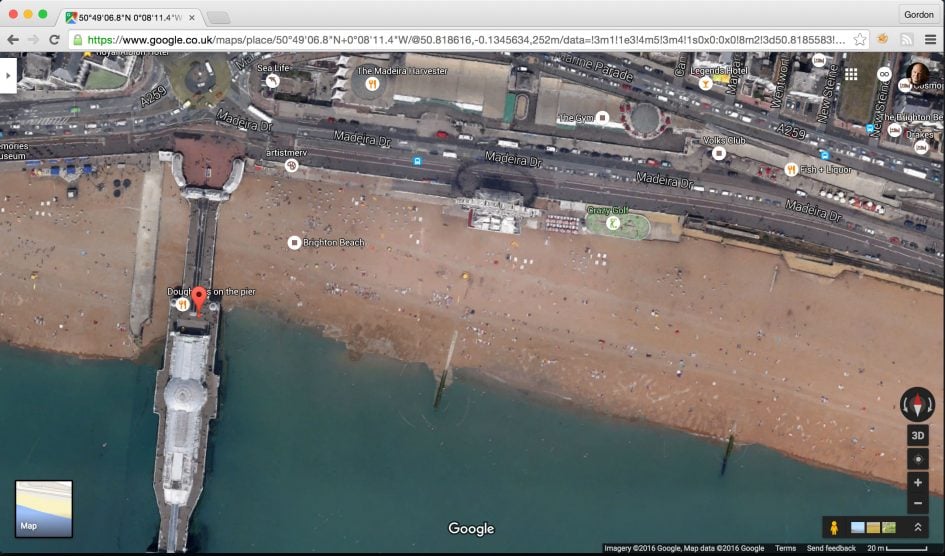Open the middle sandy imagery thumbnail
945x556 pixels.
pyautogui.click(x=873, y=528)
